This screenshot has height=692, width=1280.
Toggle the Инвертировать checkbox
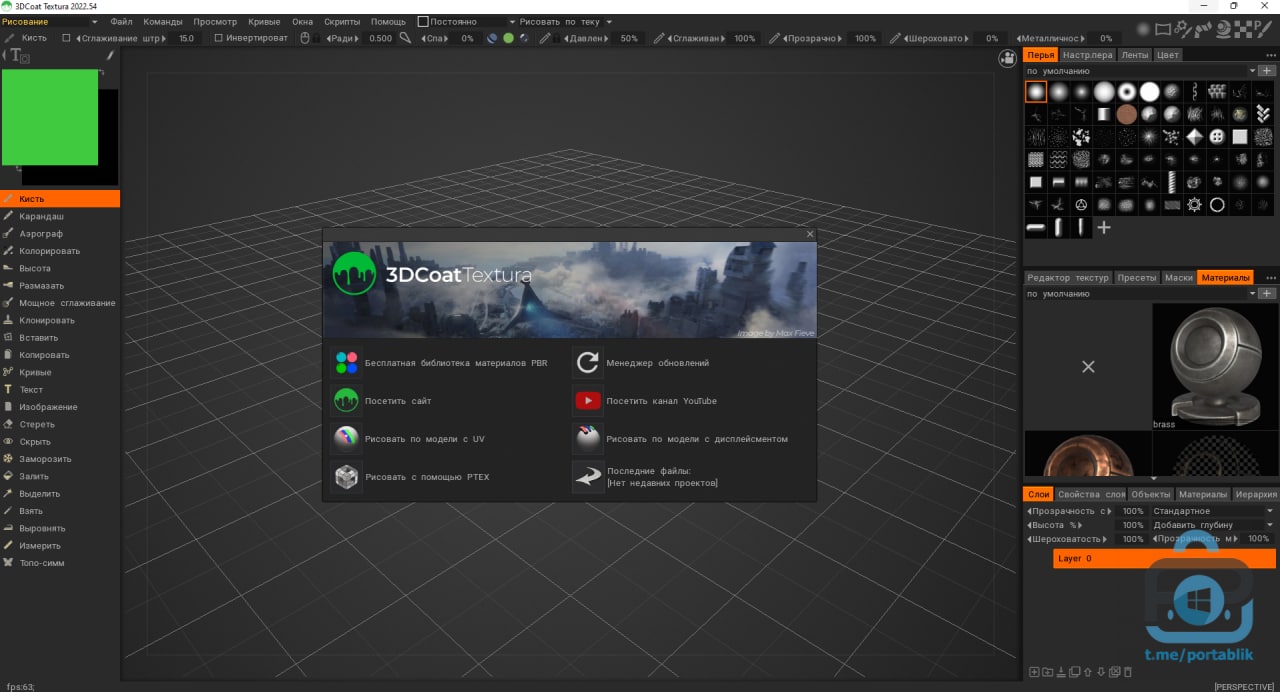click(x=219, y=38)
